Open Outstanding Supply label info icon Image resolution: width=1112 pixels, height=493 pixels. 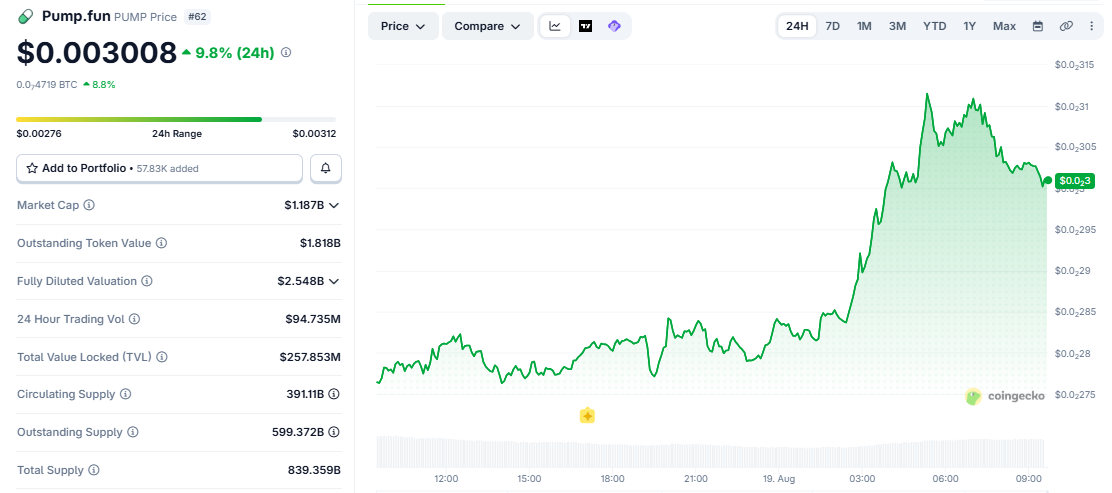(133, 432)
